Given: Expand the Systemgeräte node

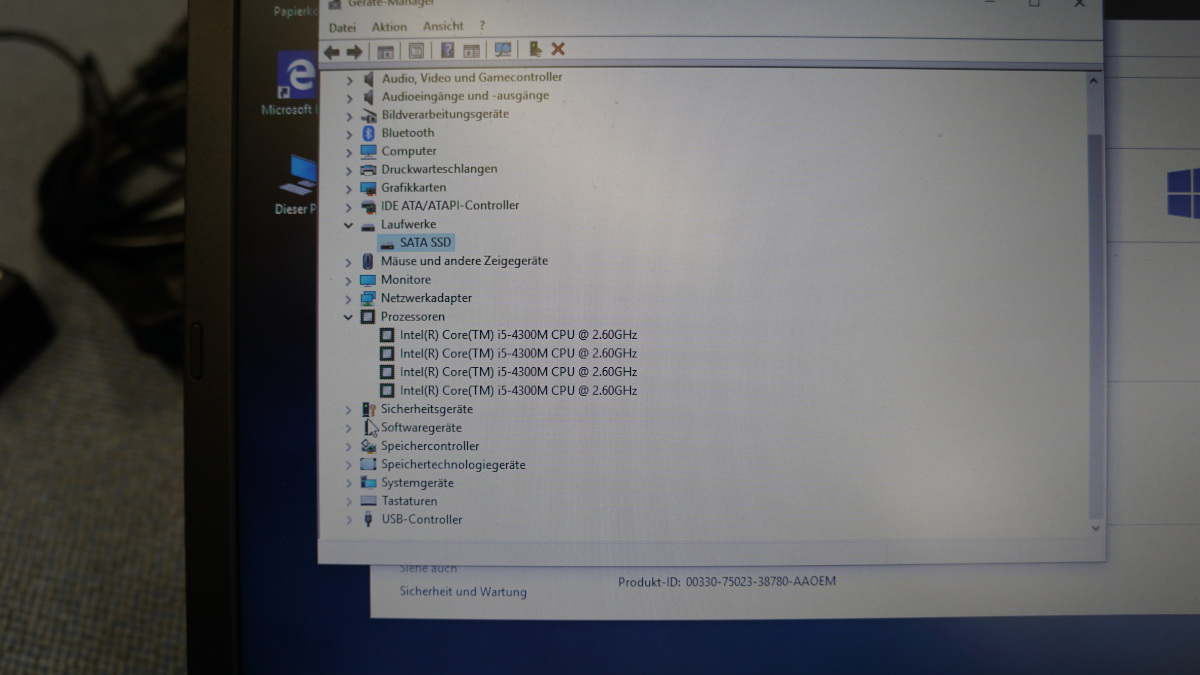Looking at the screenshot, I should point(349,483).
